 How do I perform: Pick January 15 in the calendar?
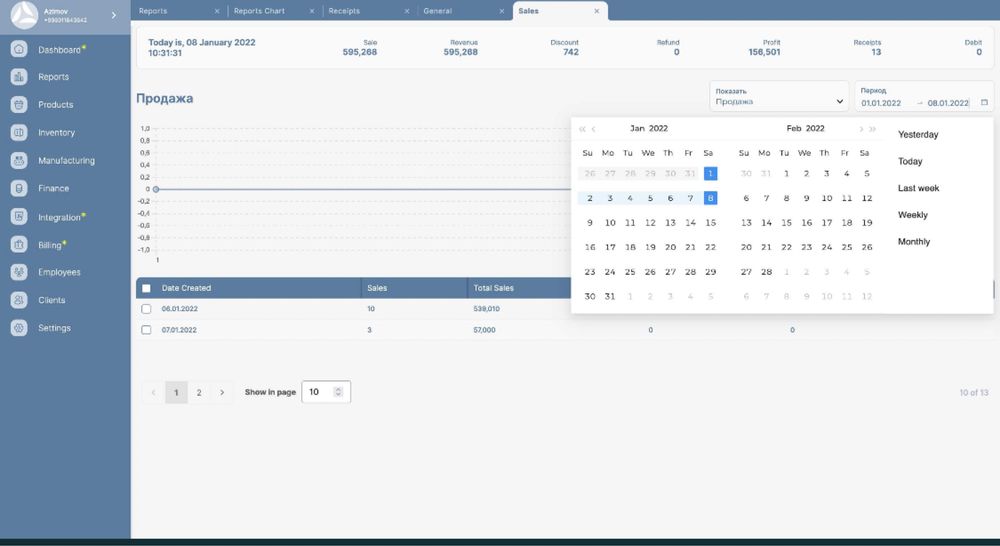point(710,223)
